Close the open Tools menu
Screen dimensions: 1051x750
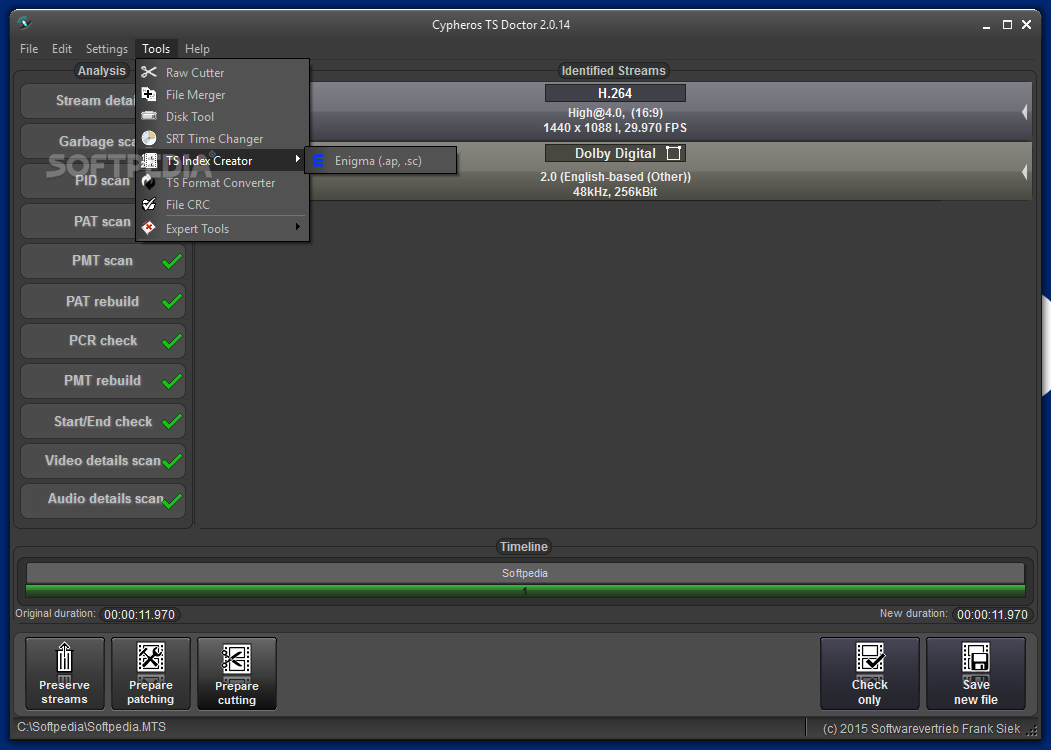[x=156, y=49]
